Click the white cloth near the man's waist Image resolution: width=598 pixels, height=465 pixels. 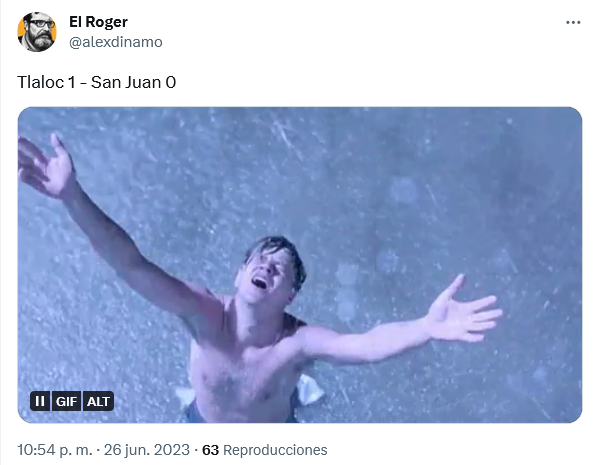(310, 389)
